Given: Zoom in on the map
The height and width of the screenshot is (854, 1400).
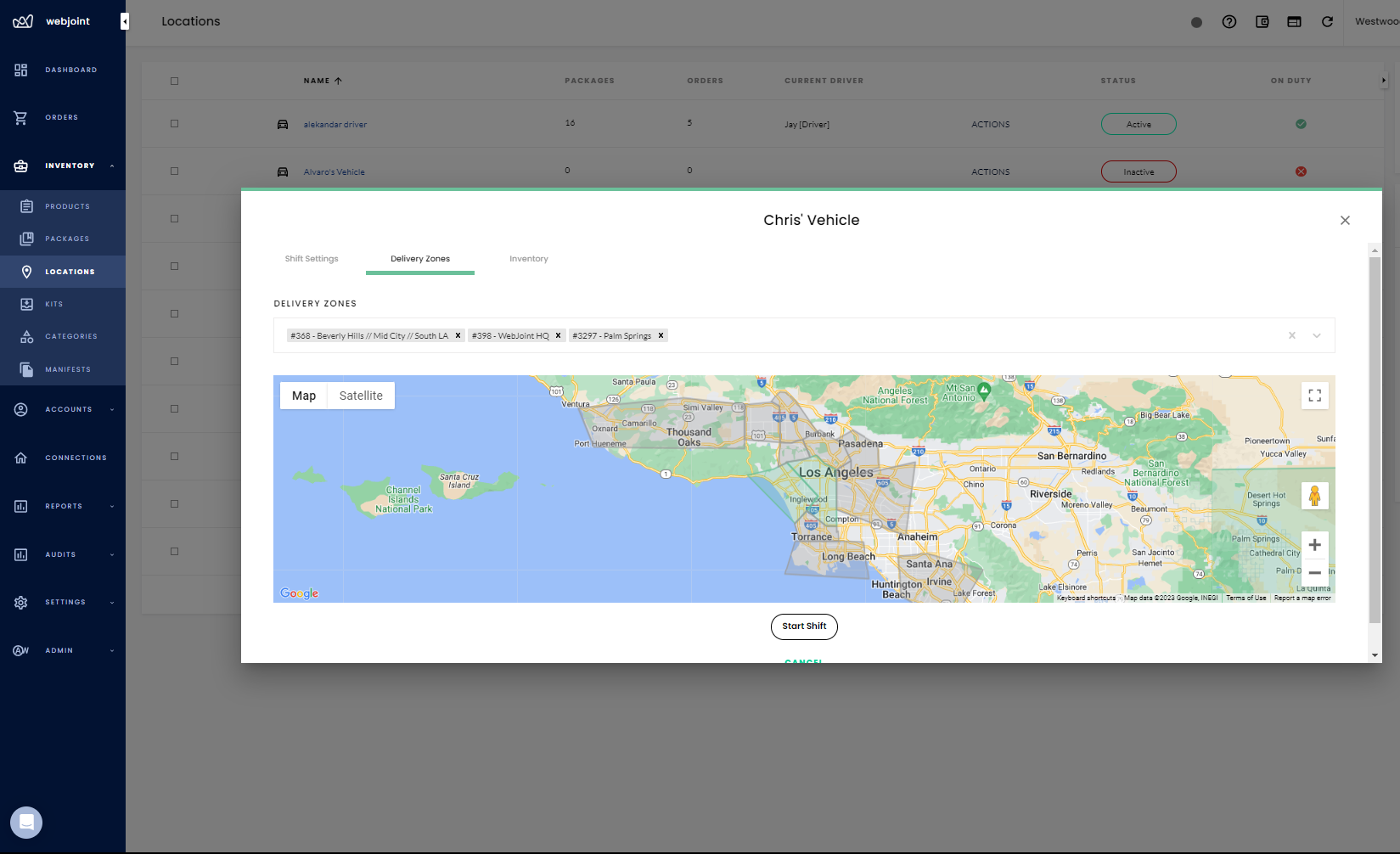Looking at the screenshot, I should (x=1314, y=545).
